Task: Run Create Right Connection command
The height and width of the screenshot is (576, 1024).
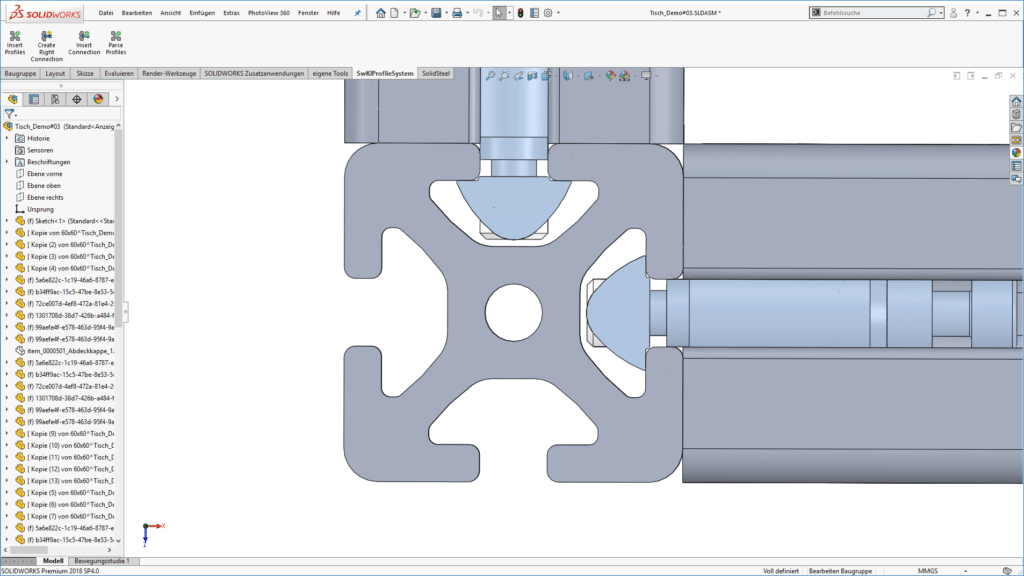Action: (x=46, y=46)
